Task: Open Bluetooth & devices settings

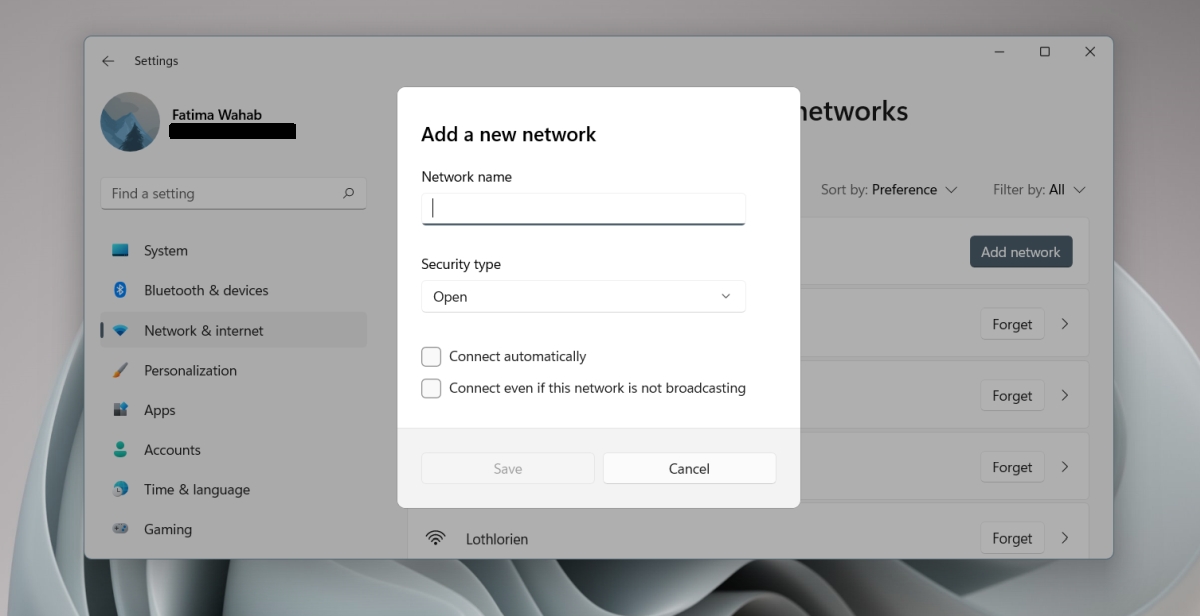Action: [x=233, y=290]
